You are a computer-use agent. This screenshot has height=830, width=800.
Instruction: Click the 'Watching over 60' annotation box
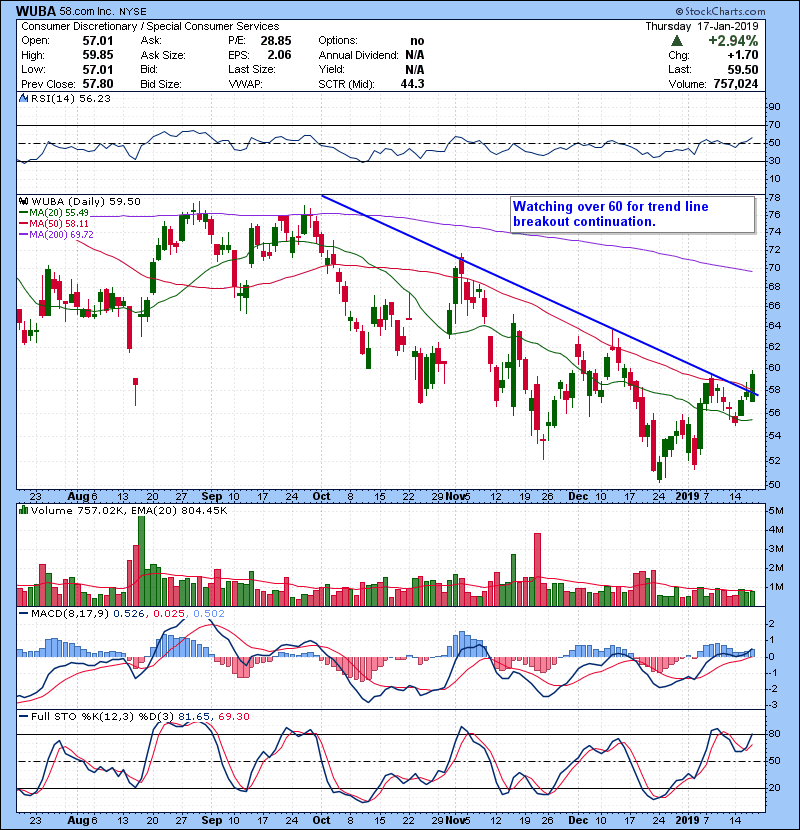[633, 214]
